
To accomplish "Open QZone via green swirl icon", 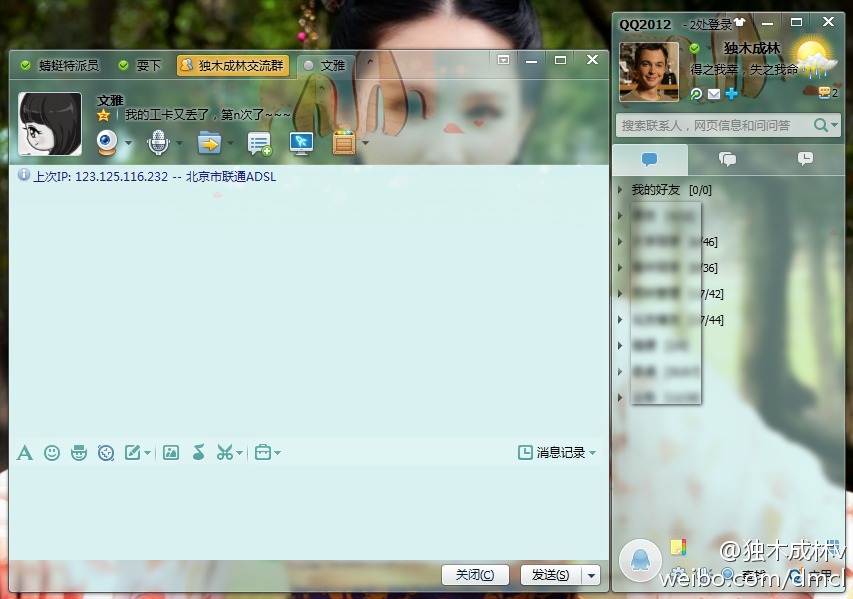I will point(696,94).
